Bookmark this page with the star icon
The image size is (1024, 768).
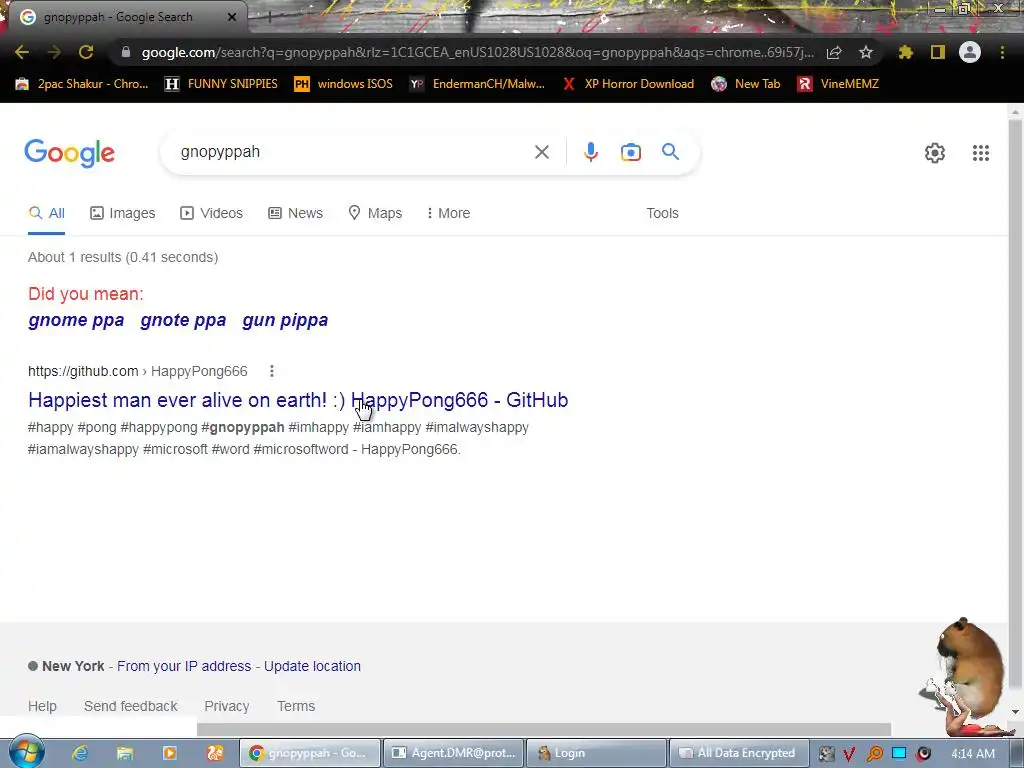pos(865,52)
